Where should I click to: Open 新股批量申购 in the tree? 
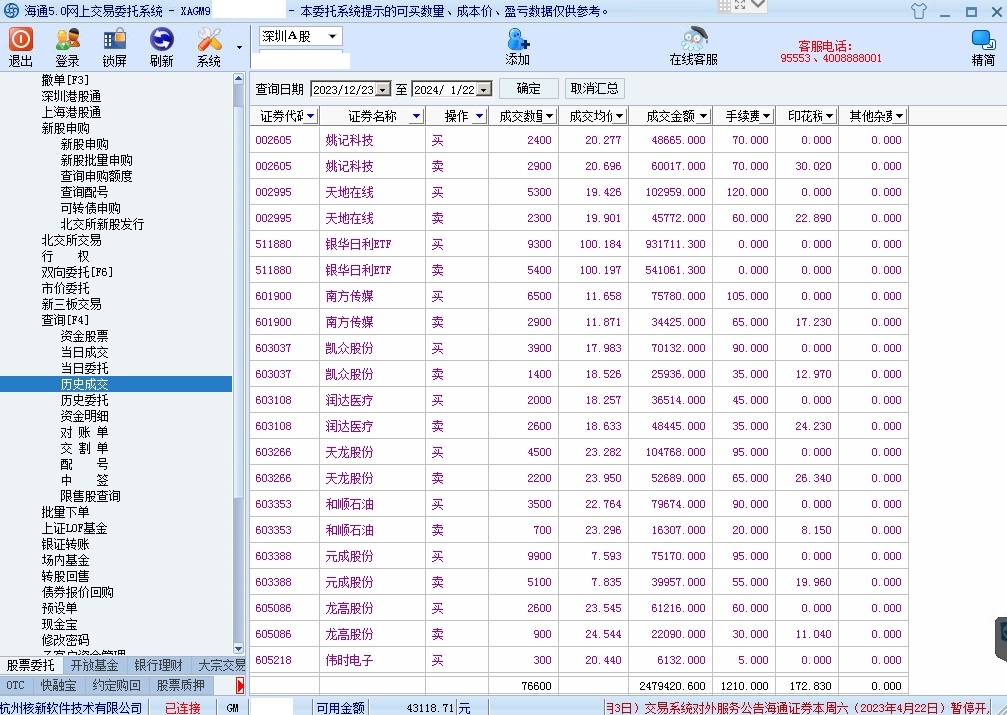pyautogui.click(x=96, y=160)
